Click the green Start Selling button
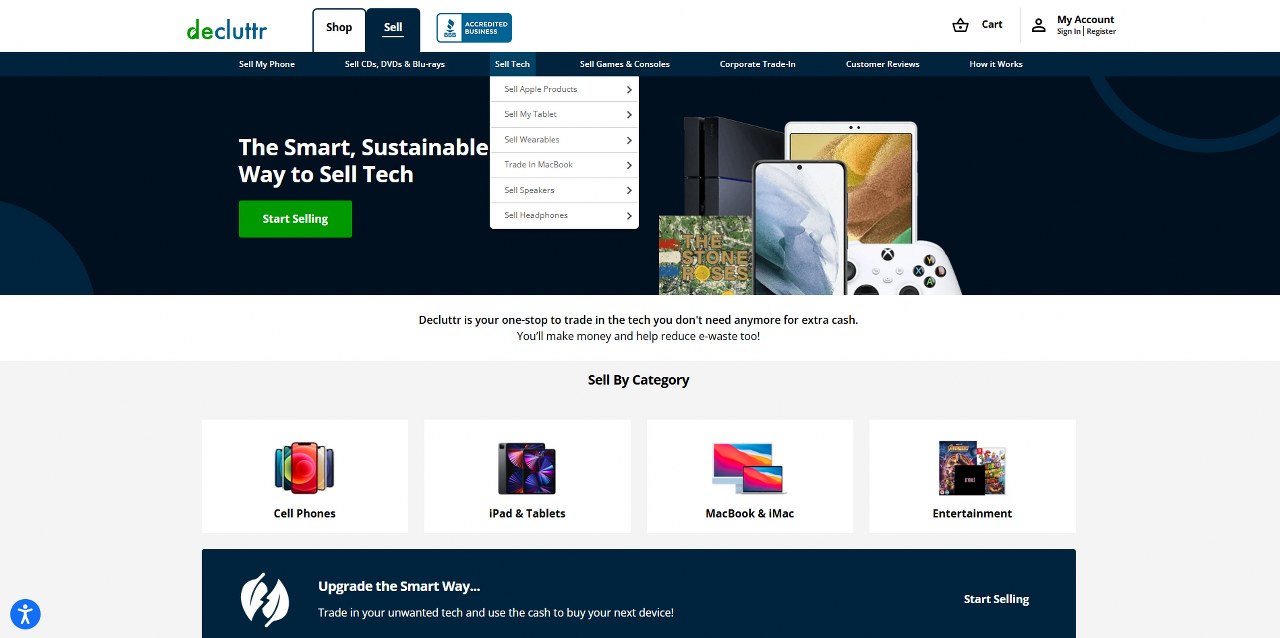The image size is (1280, 638). point(295,219)
